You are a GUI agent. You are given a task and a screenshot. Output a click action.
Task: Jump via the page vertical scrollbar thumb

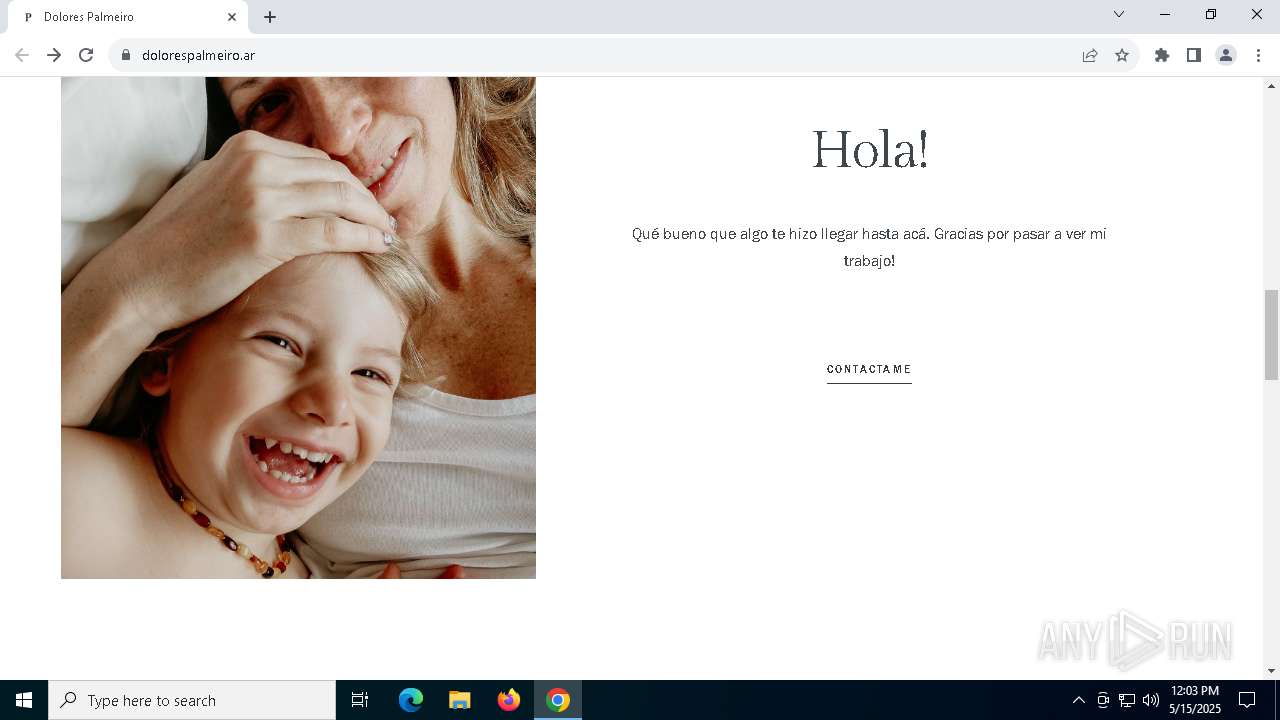[x=1271, y=334]
